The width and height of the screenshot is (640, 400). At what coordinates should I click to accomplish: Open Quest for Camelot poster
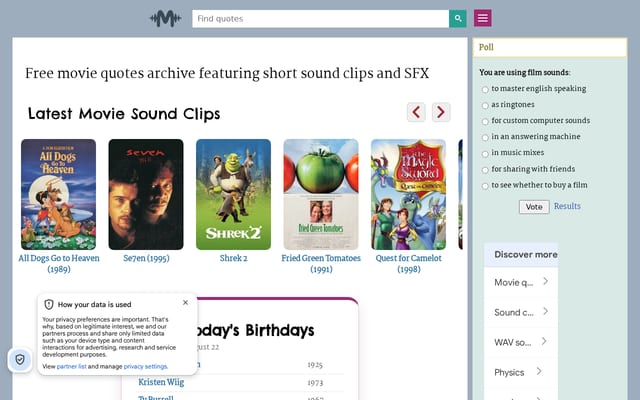click(408, 194)
